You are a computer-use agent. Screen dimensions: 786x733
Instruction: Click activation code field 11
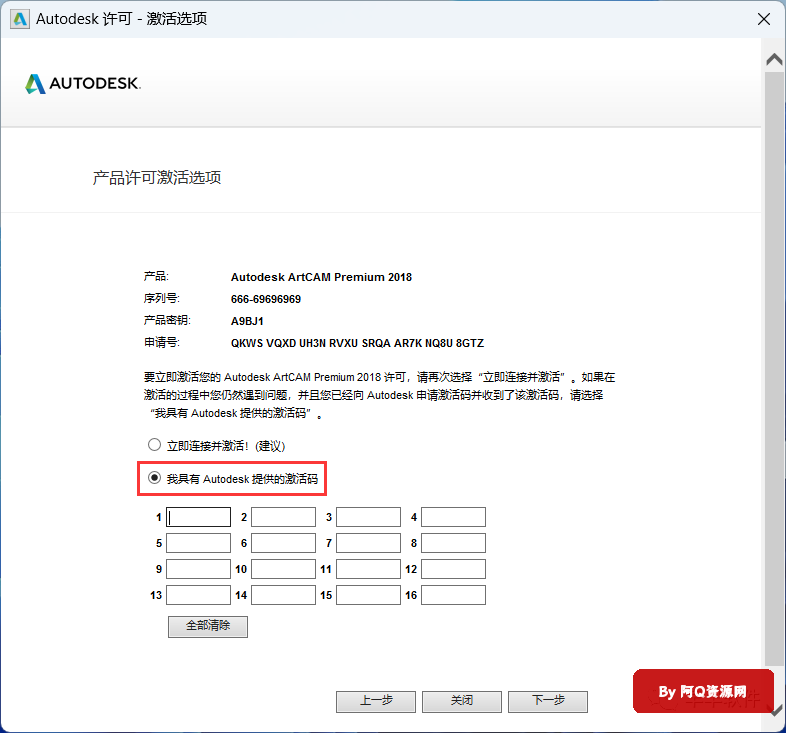[x=368, y=569]
